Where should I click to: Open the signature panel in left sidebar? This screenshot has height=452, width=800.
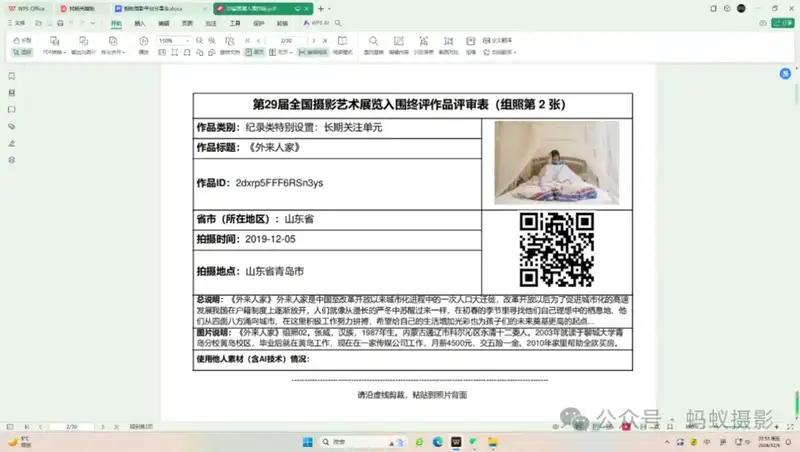click(x=12, y=143)
